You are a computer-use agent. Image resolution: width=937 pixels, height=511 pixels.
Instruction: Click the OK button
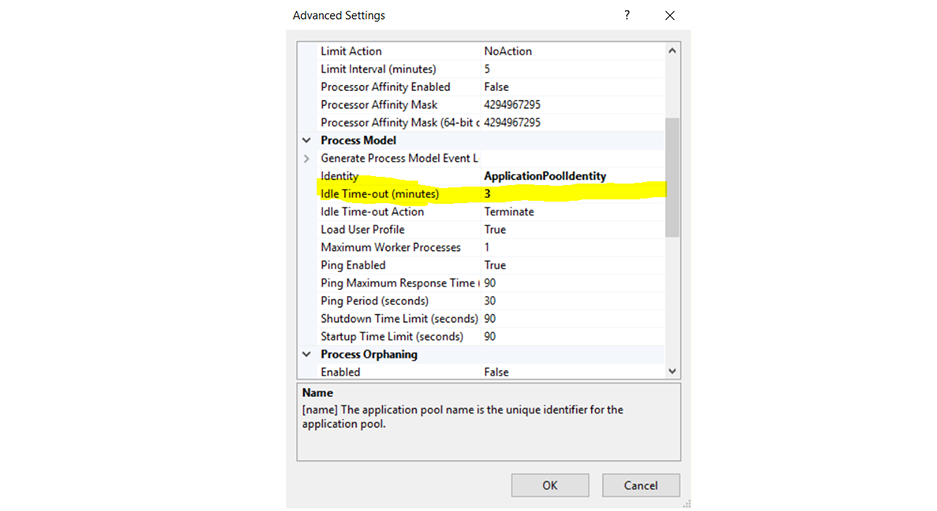(549, 485)
